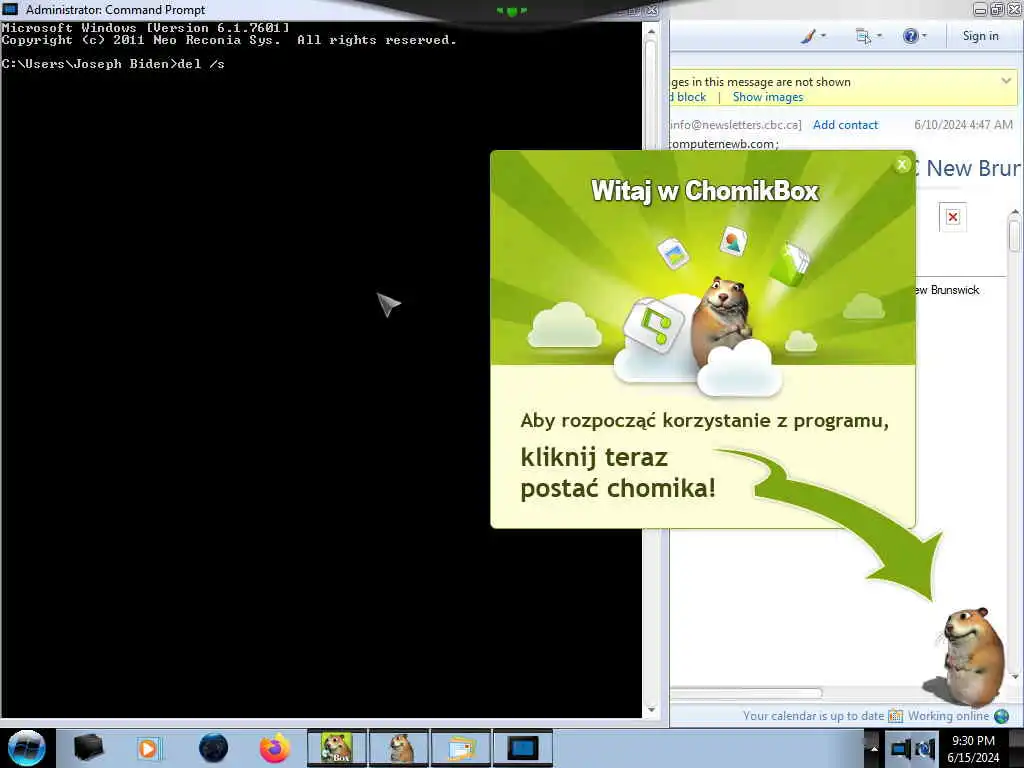1024x768 pixels.
Task: Open the black box icon on taskbar
Action: point(88,748)
